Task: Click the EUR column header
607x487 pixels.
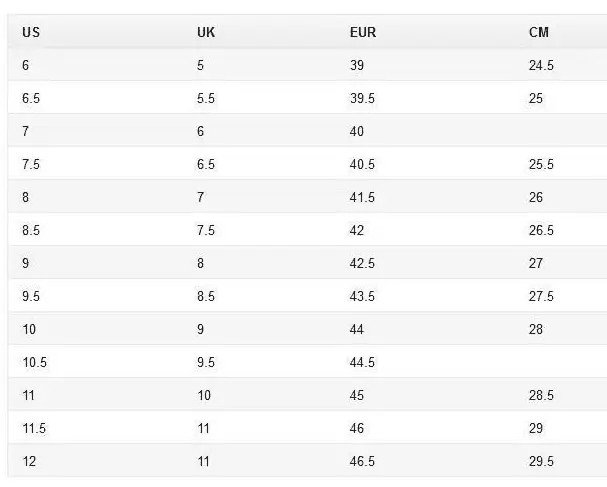Action: 362,32
